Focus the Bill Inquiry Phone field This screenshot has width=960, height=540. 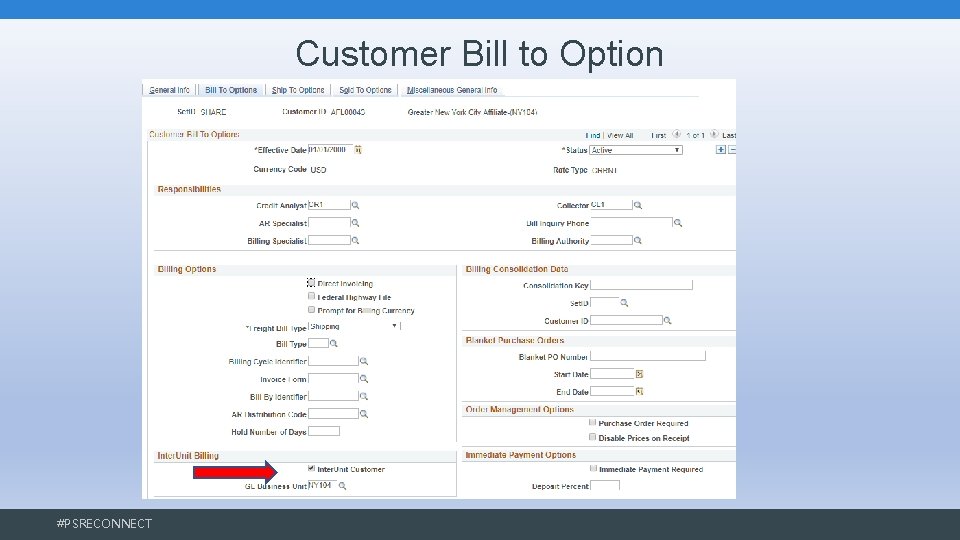pos(631,223)
